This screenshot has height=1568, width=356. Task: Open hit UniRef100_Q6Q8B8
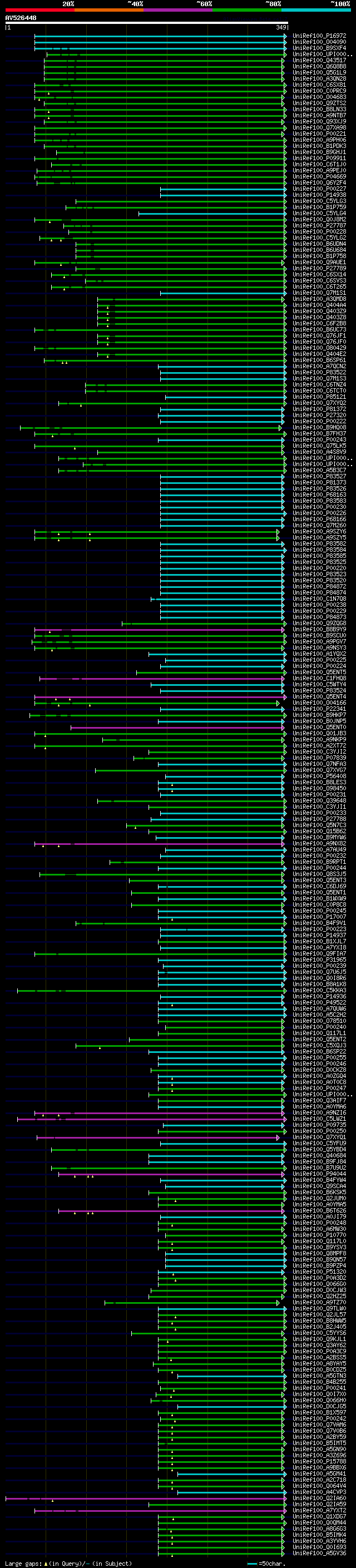tap(319, 66)
